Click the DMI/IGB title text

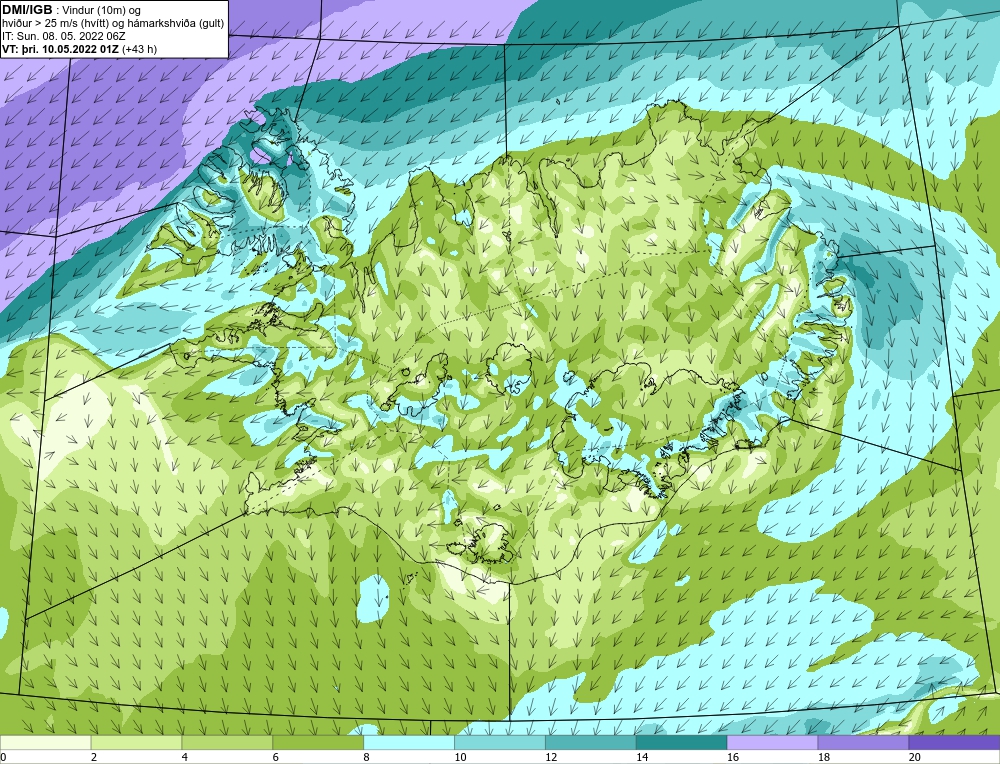27,10
